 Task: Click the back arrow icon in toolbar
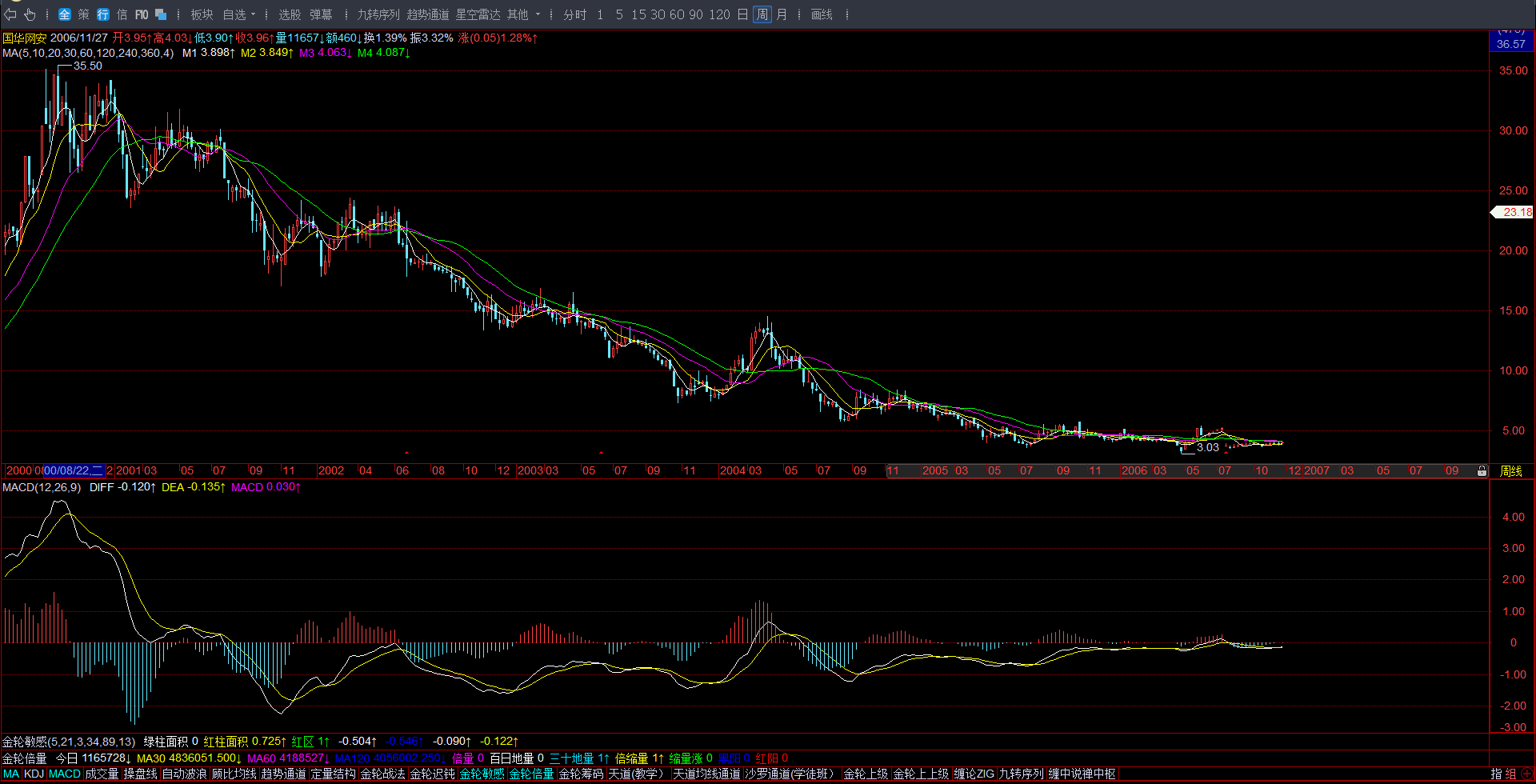(x=10, y=14)
